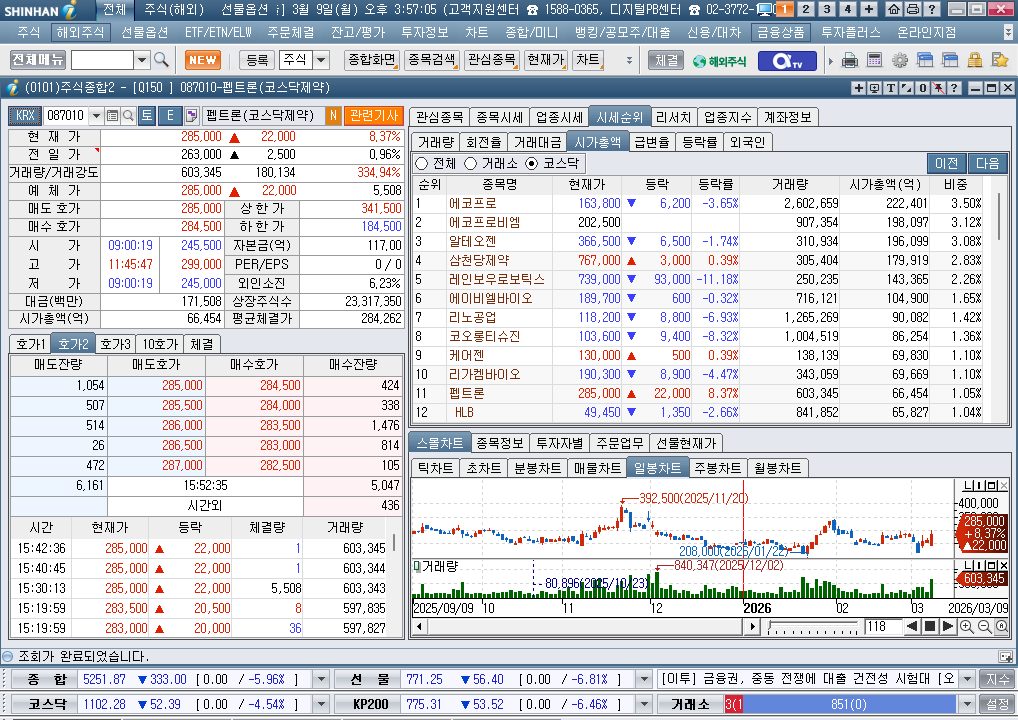Toggle the KRX market button
Viewport: 1018px width, 720px height.
(x=25, y=116)
